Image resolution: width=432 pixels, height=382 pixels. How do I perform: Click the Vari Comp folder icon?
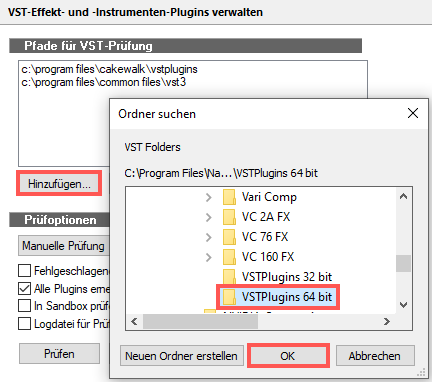(x=229, y=197)
